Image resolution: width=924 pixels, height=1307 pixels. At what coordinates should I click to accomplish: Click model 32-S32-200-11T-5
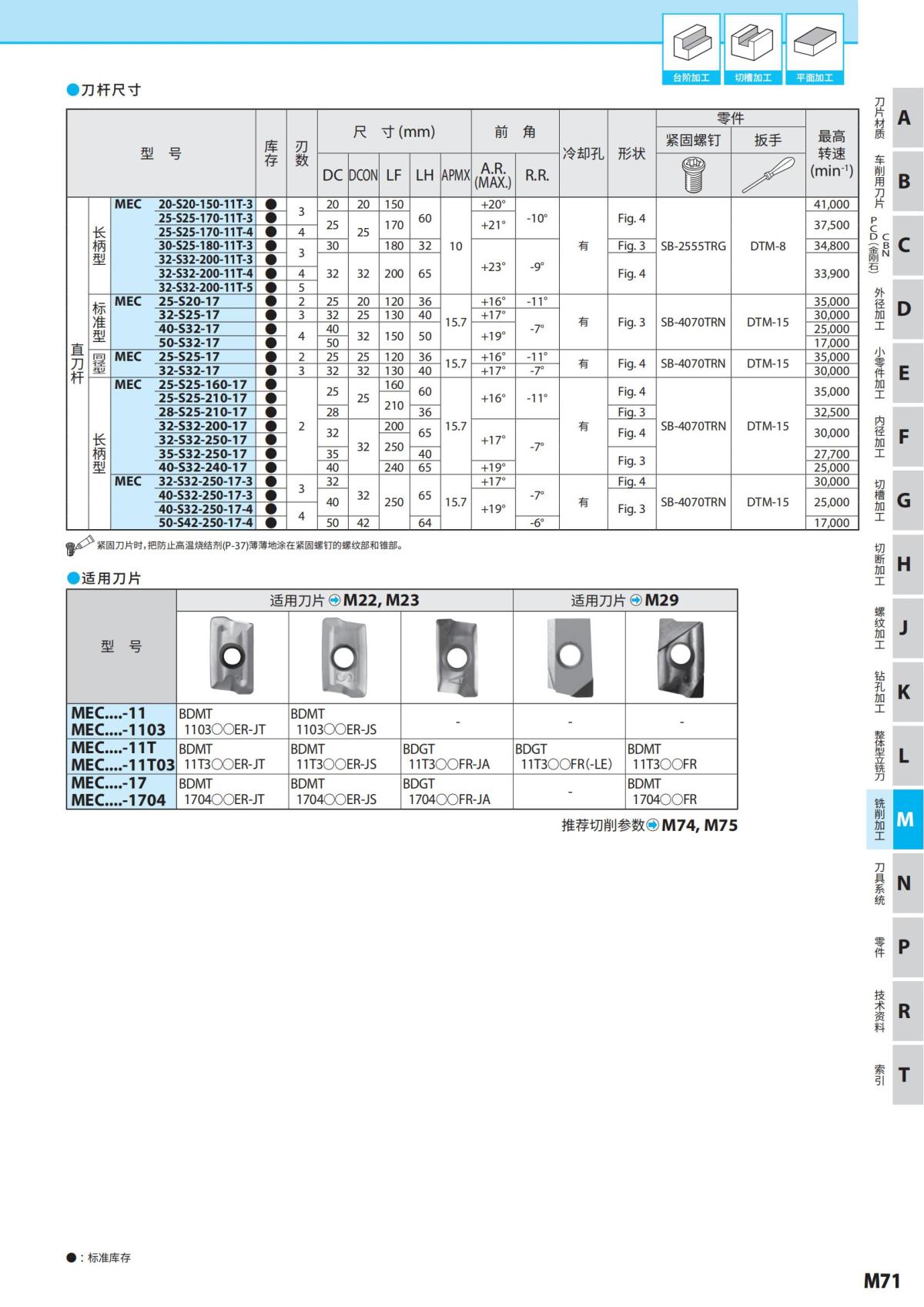[x=206, y=287]
